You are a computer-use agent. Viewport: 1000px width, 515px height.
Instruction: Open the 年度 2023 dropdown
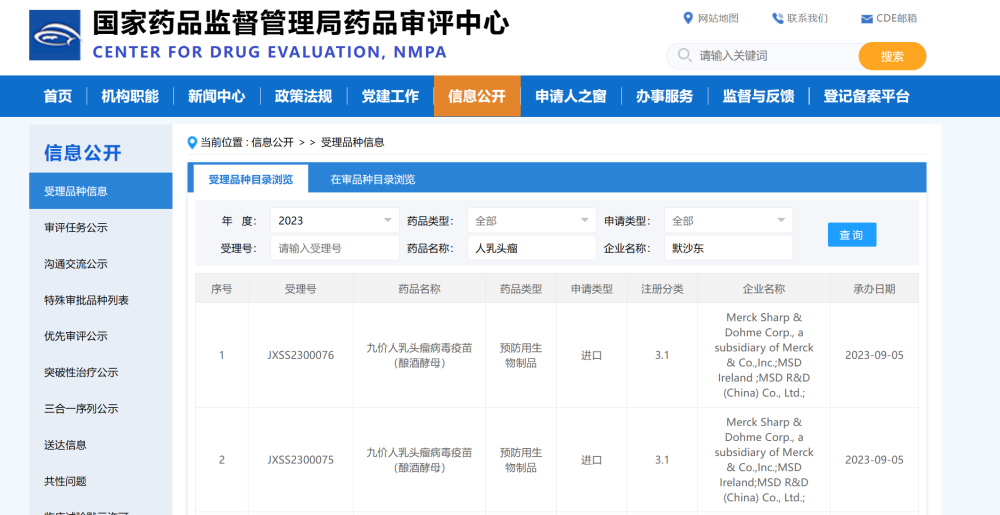coord(335,221)
